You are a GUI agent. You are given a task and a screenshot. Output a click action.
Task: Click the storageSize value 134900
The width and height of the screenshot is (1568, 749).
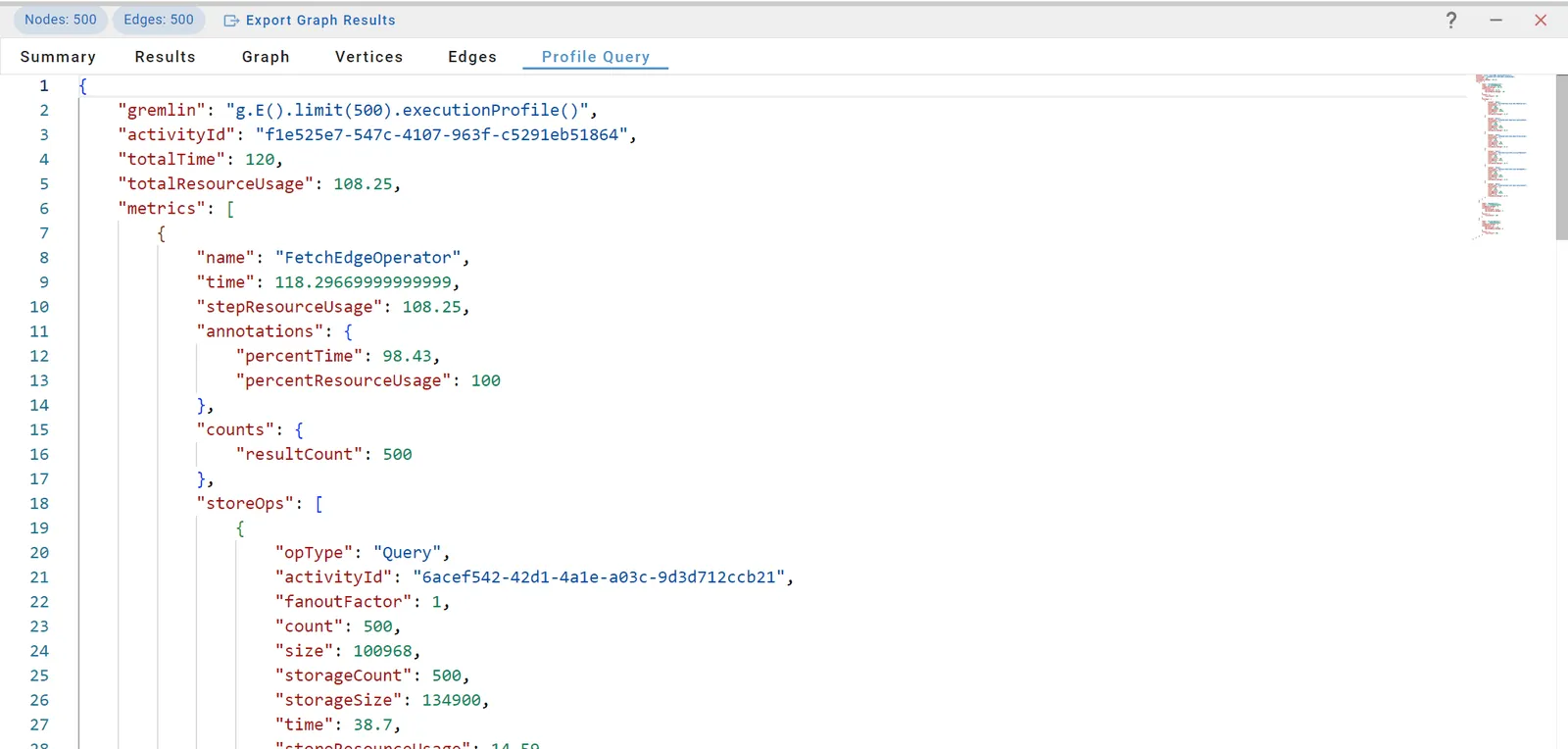451,699
